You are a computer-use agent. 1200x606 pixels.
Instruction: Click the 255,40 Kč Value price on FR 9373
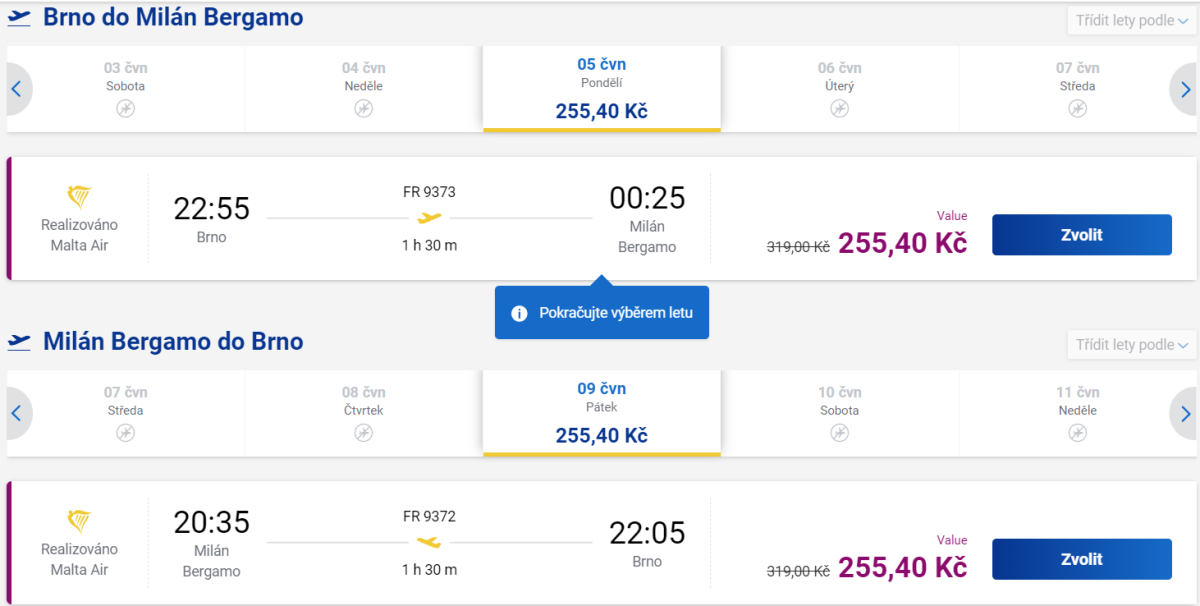tap(902, 243)
